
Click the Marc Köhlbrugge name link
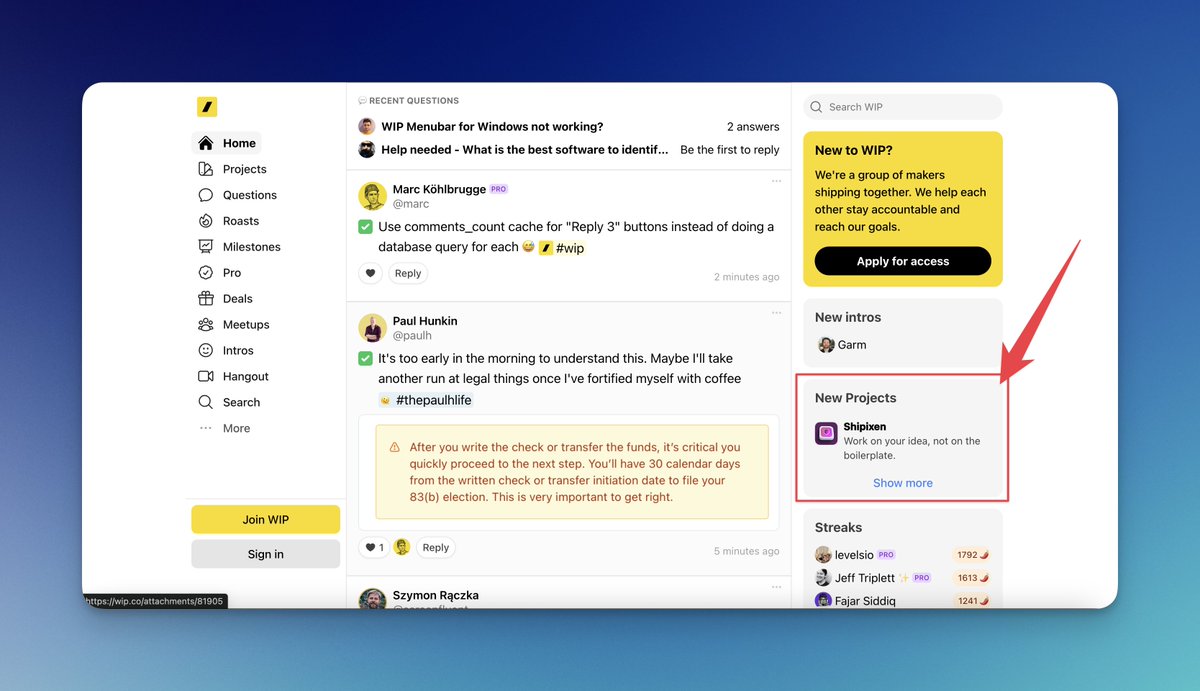[439, 189]
